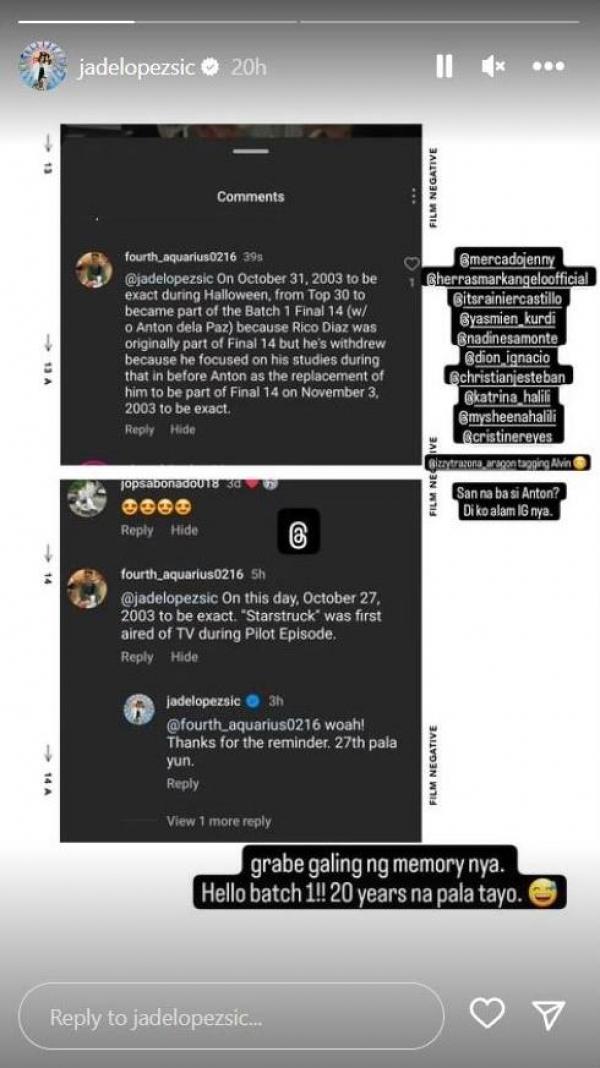Open the @yasmien_kurdi mention tag
The height and width of the screenshot is (1068, 600).
(507, 316)
